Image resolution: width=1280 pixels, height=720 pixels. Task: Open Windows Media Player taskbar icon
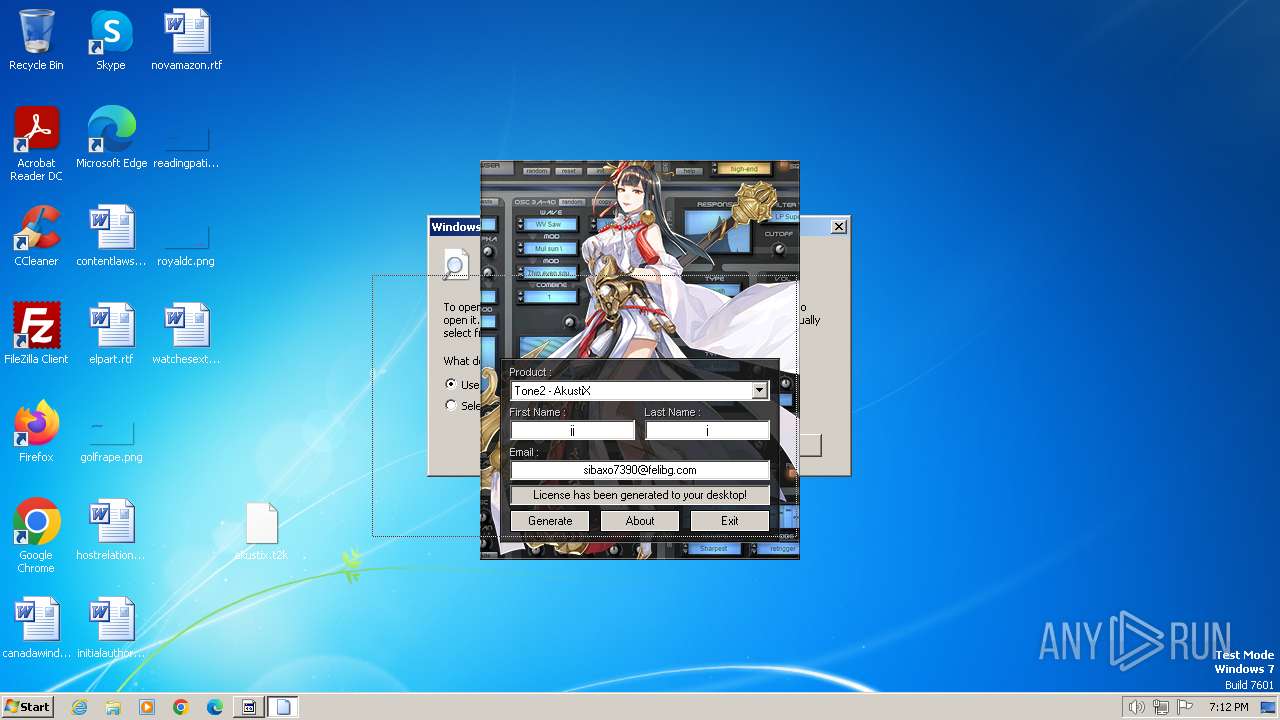pyautogui.click(x=147, y=707)
